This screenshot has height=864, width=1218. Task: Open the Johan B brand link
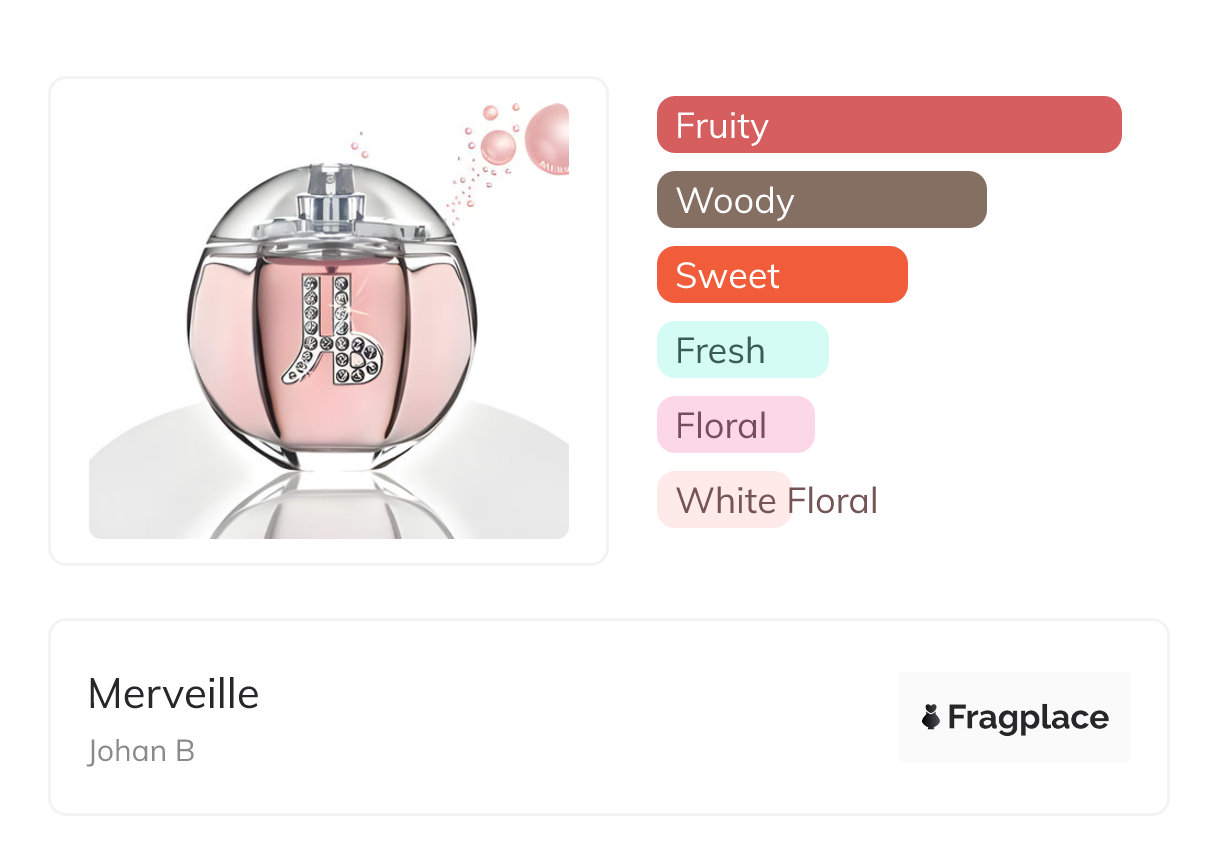141,751
